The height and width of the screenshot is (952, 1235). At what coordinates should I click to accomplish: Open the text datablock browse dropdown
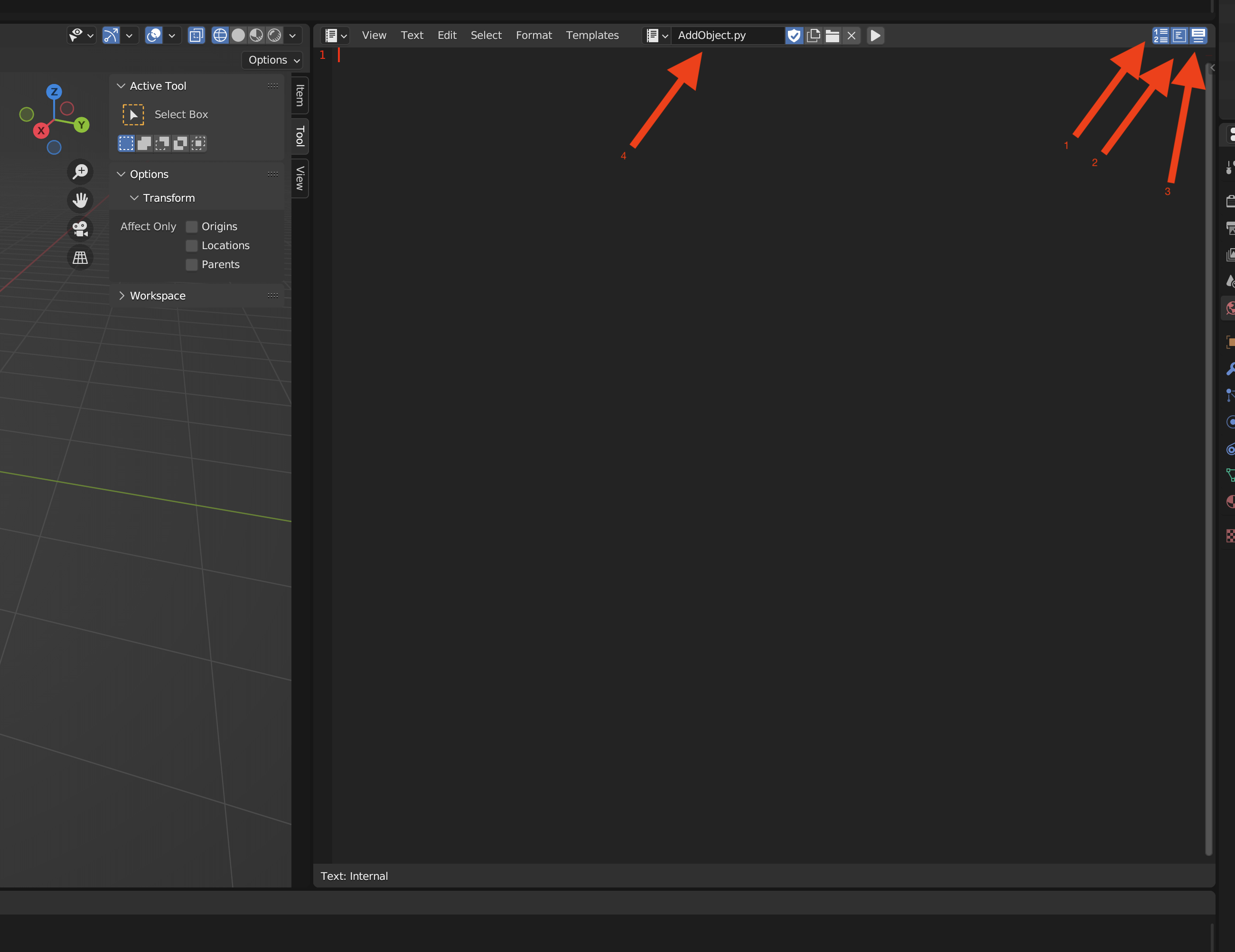(656, 36)
